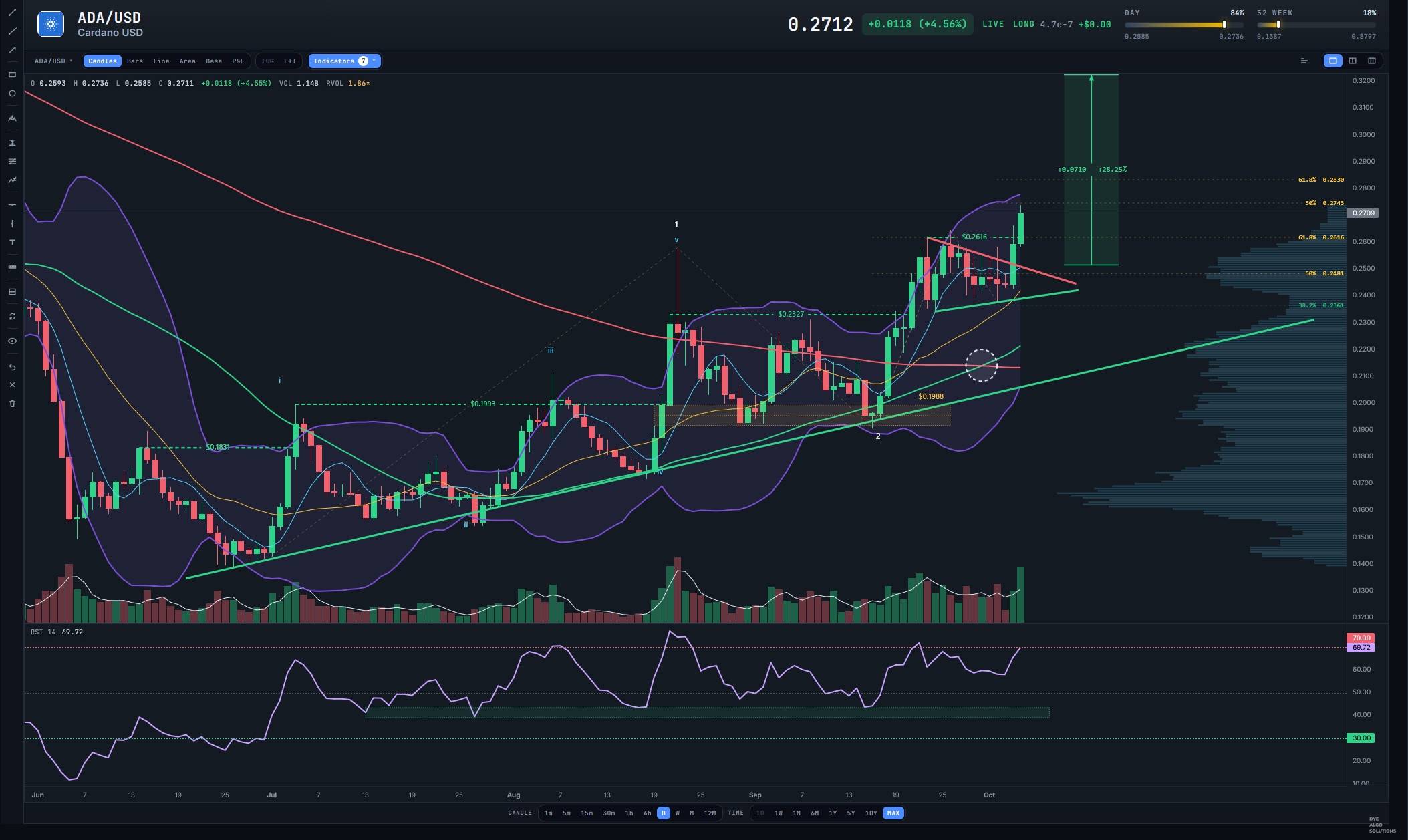Set time range to 10Y
The height and width of the screenshot is (840, 1408).
(x=871, y=813)
